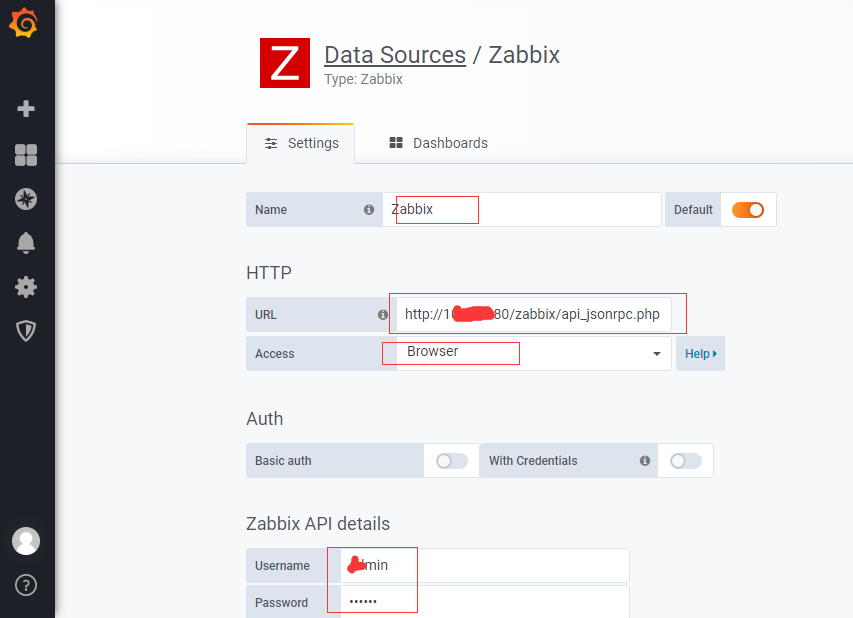Open the Create plus menu

pyautogui.click(x=26, y=109)
